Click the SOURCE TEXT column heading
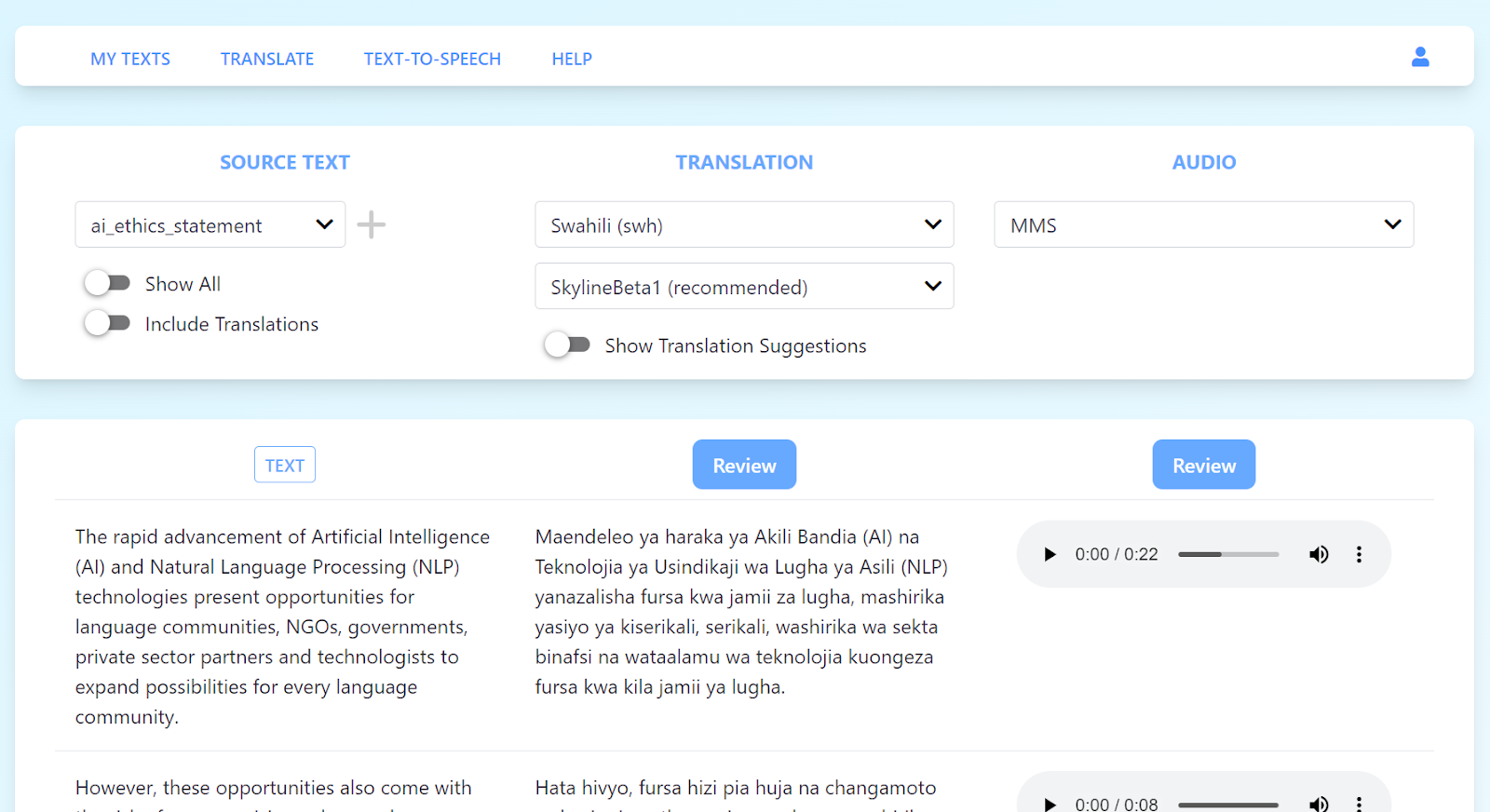Screen dimensions: 1490x812 [285, 162]
